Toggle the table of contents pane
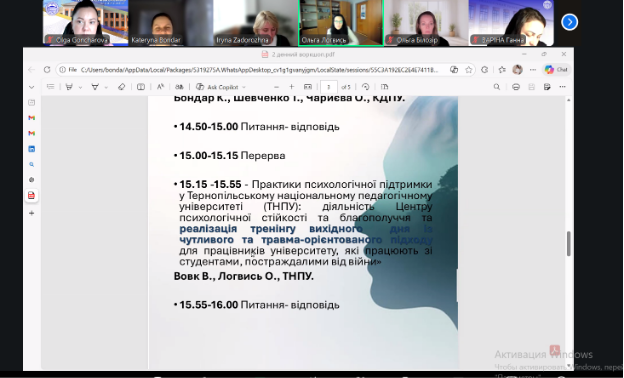624x378 pixels. click(51, 87)
